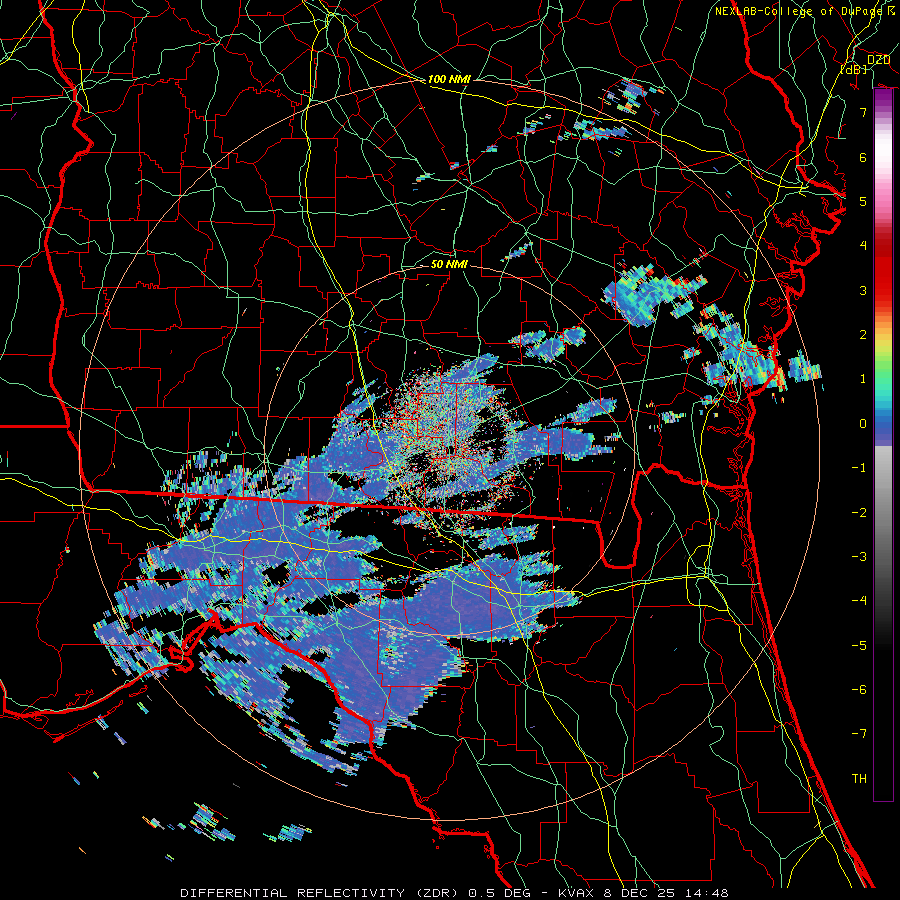Click the scale value 6
Viewport: 900px width, 900px height.
point(863,157)
